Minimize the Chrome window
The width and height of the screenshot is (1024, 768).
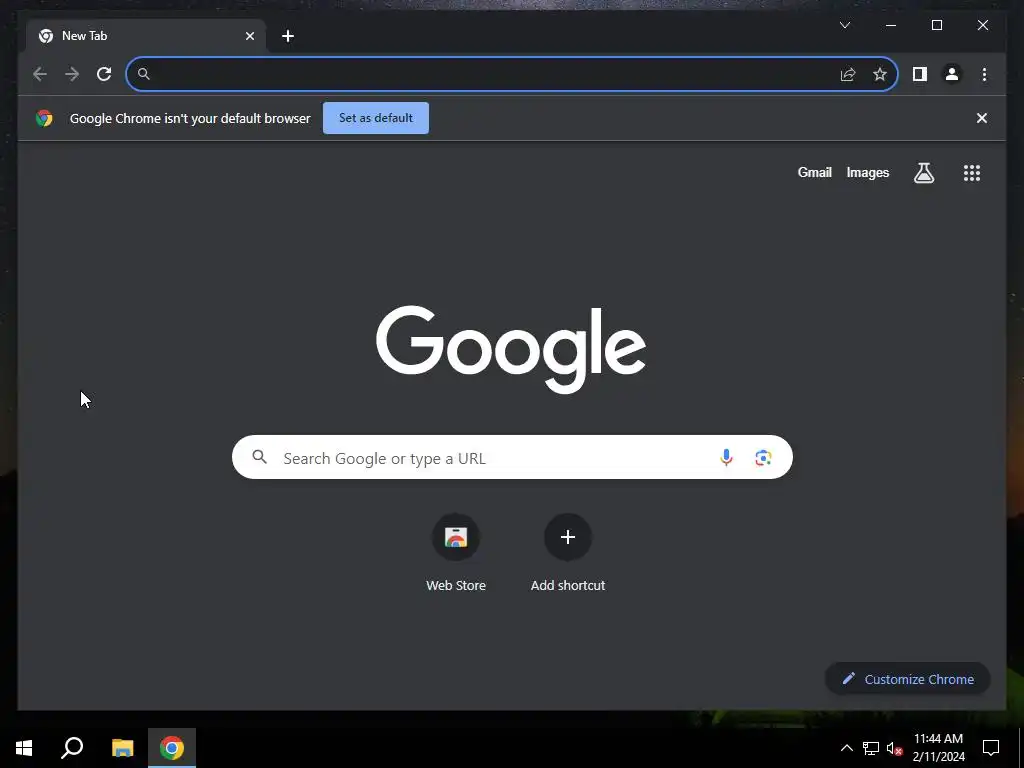891,25
